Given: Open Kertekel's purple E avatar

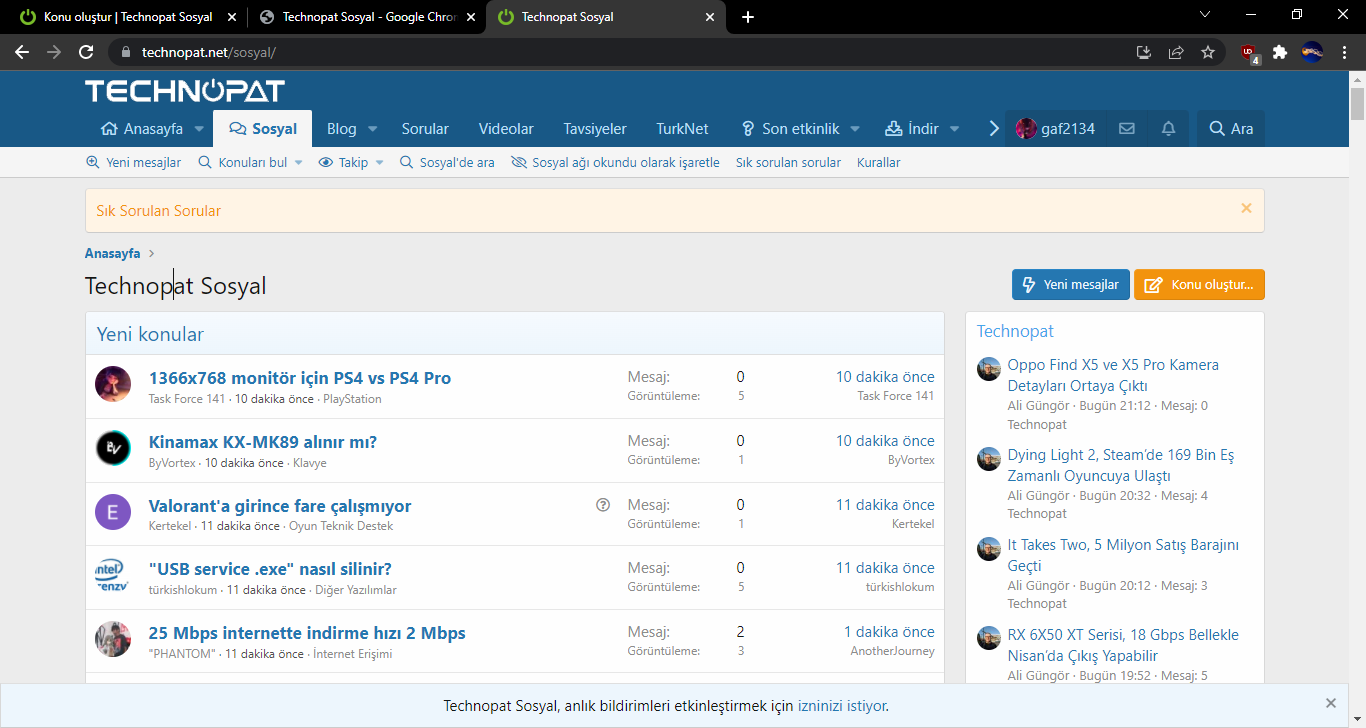Looking at the screenshot, I should tap(113, 512).
